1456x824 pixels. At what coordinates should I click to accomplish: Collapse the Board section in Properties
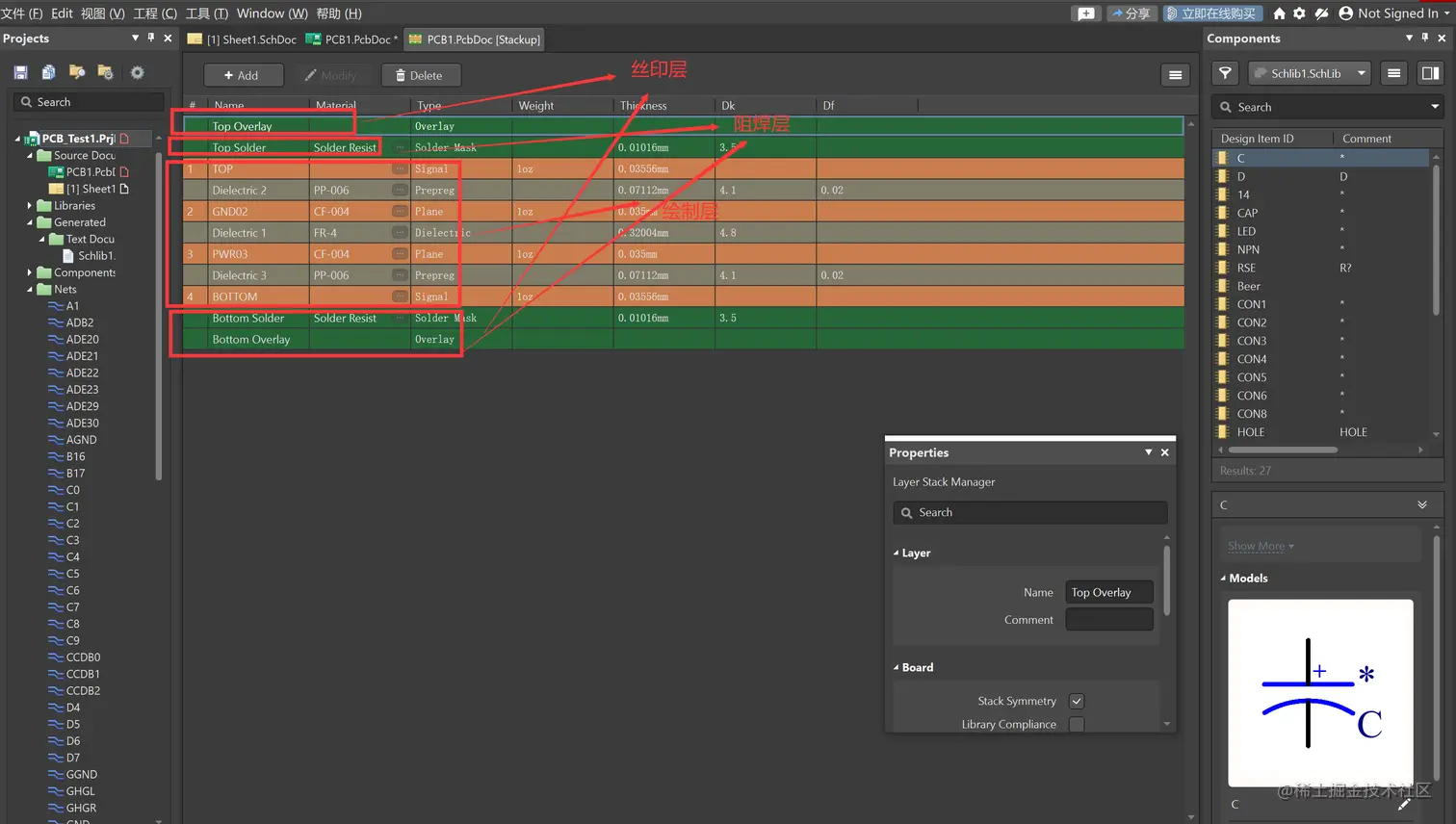(897, 668)
